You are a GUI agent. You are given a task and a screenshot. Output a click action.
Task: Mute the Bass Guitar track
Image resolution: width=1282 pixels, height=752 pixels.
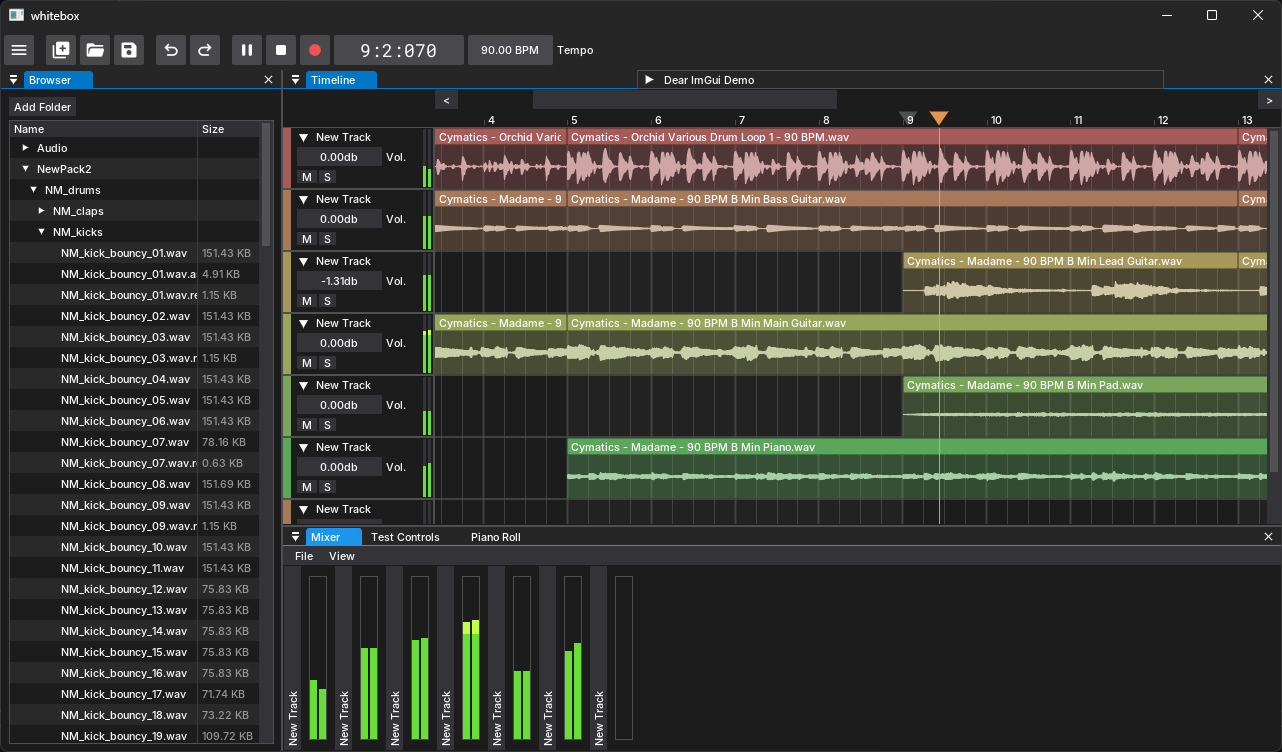[x=307, y=239]
